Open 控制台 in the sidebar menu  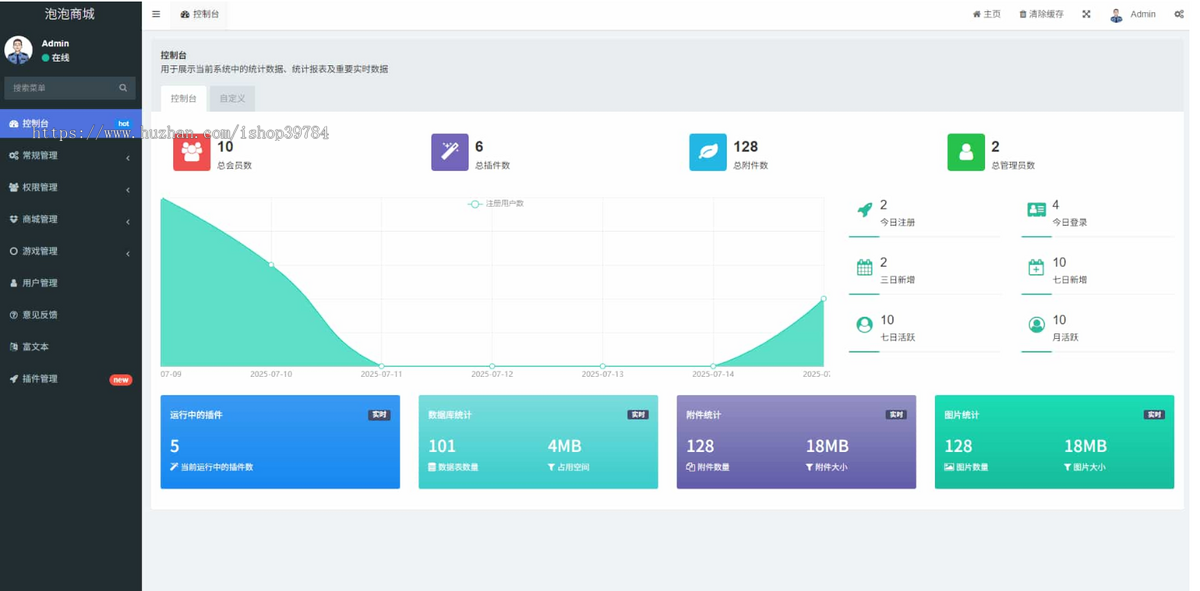pyautogui.click(x=70, y=123)
